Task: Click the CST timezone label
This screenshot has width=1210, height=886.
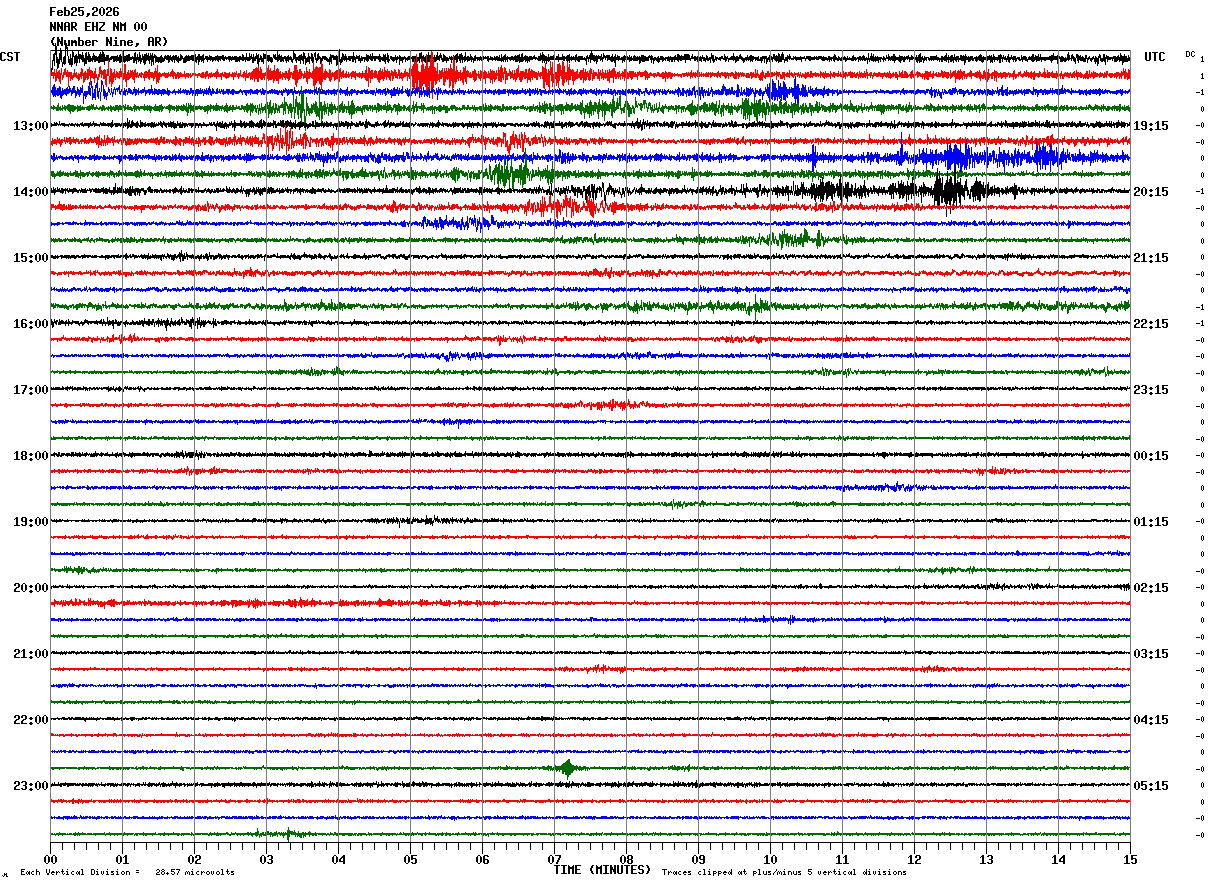Action: pos(10,57)
